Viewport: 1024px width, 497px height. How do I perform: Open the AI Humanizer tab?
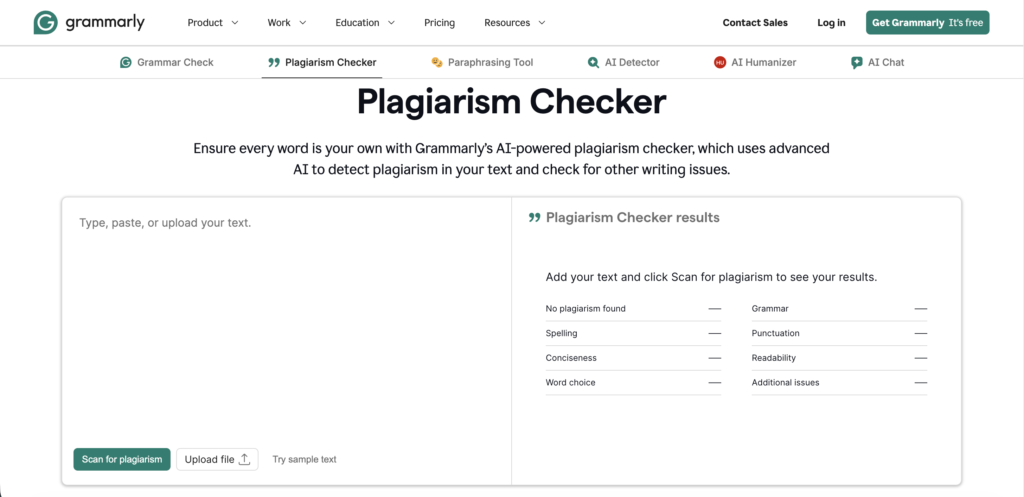(755, 63)
